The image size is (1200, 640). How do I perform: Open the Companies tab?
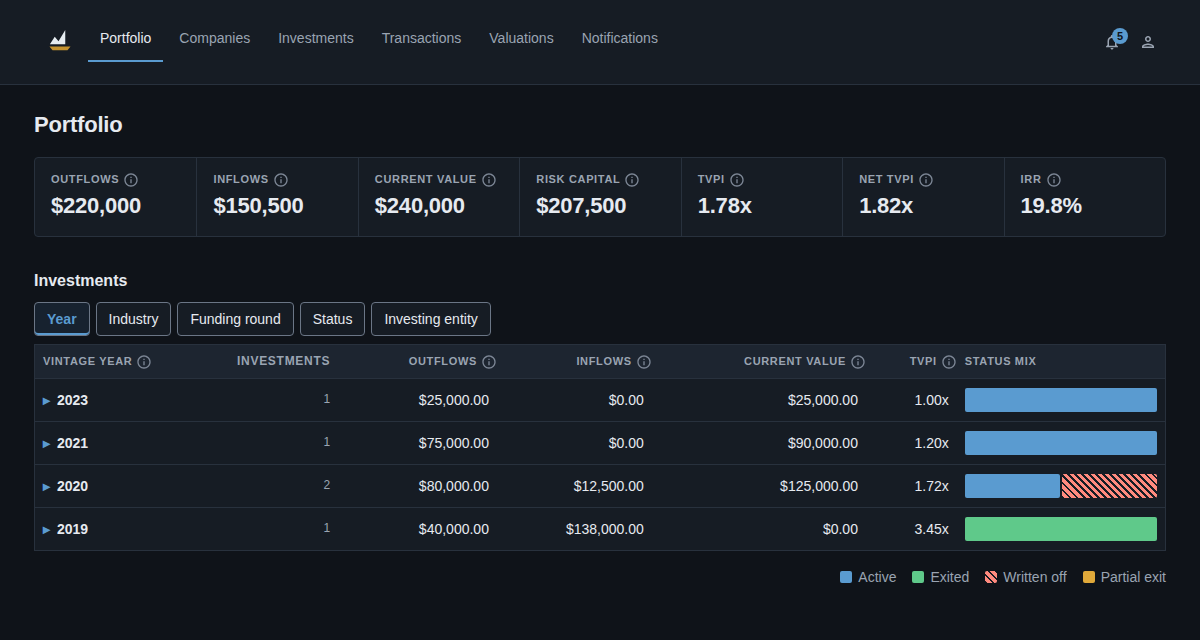215,38
